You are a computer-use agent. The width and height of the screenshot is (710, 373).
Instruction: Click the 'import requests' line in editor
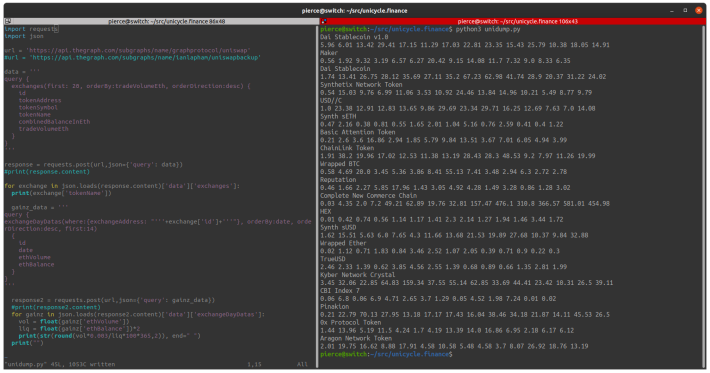[31, 29]
